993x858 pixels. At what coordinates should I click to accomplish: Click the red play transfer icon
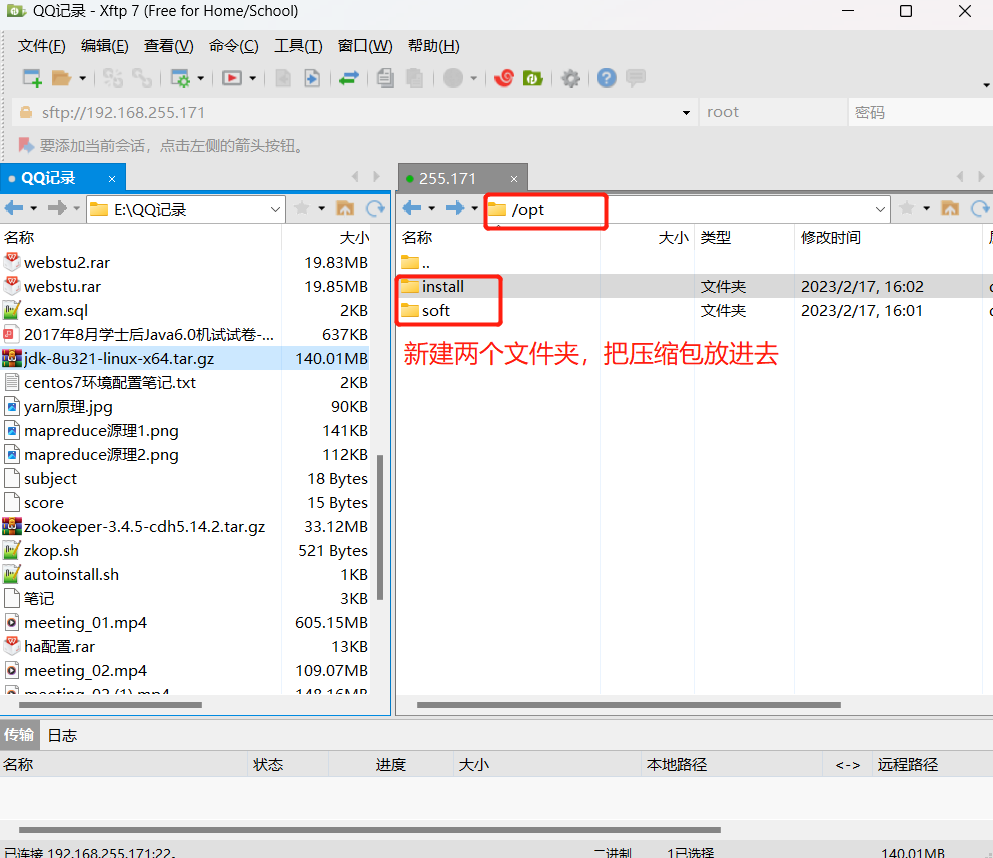pos(232,78)
